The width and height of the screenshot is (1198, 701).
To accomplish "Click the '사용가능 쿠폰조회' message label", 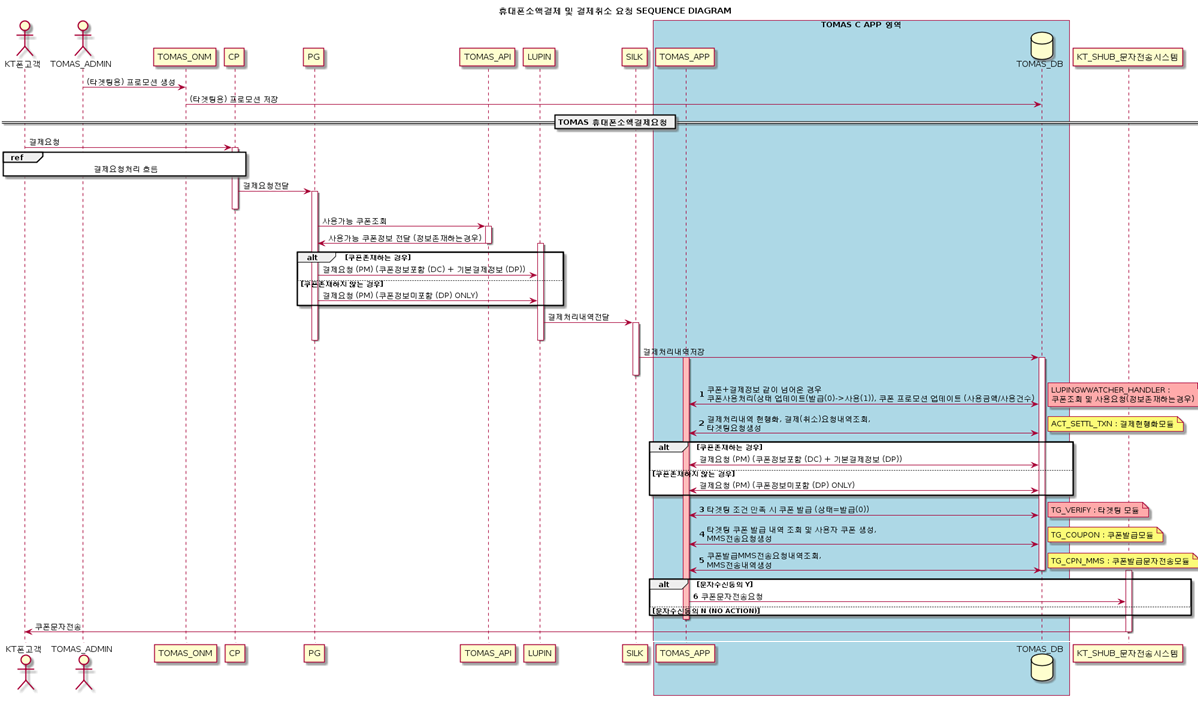I will click(354, 221).
